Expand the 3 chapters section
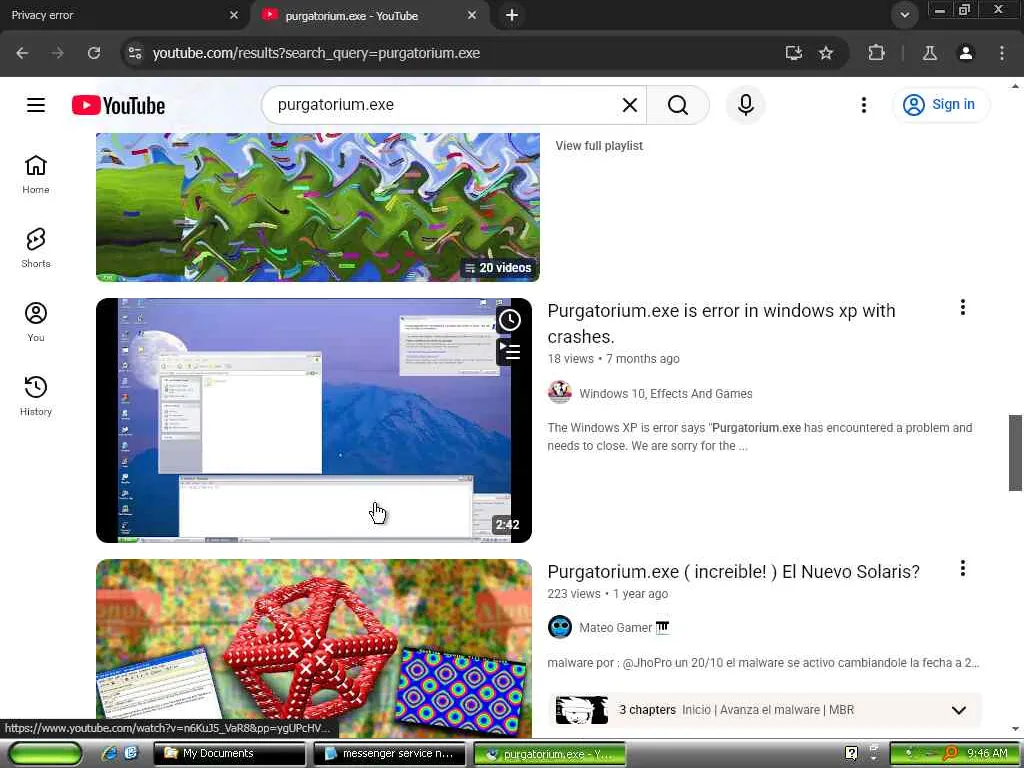Screen dimensions: 1024x768 [x=958, y=710]
